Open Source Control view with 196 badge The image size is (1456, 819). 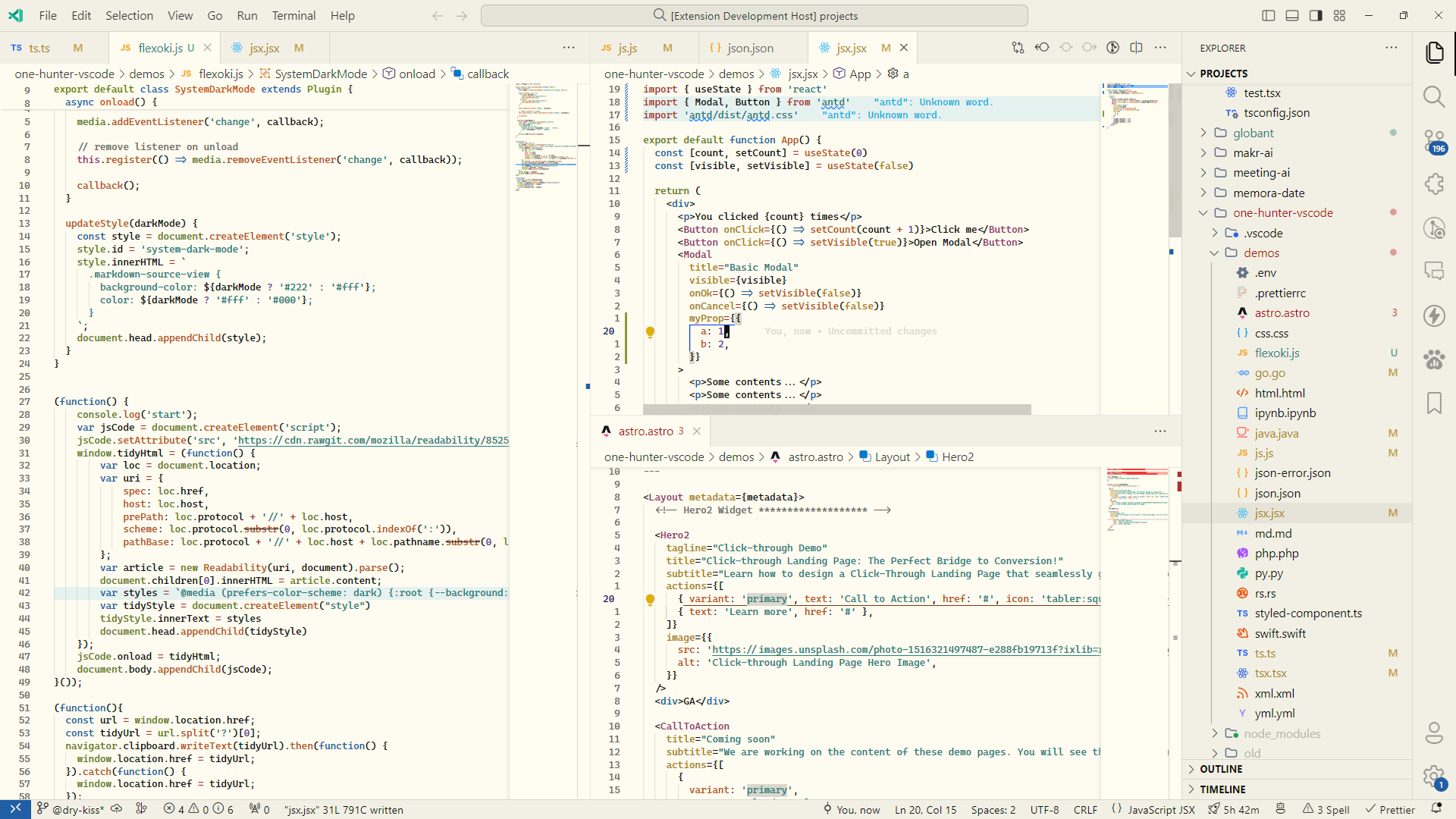pos(1433,140)
